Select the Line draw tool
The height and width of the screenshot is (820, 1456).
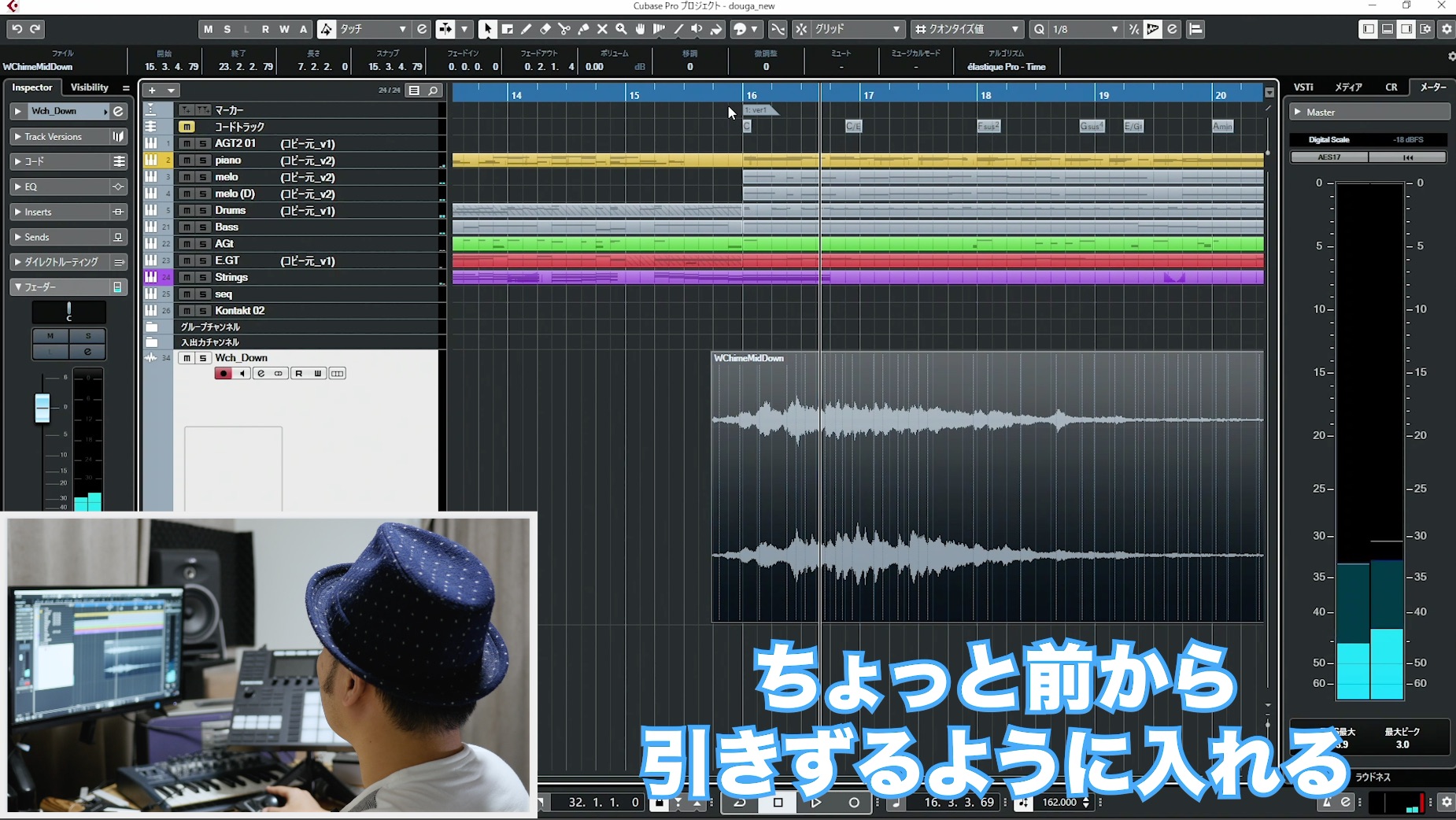pyautogui.click(x=678, y=29)
